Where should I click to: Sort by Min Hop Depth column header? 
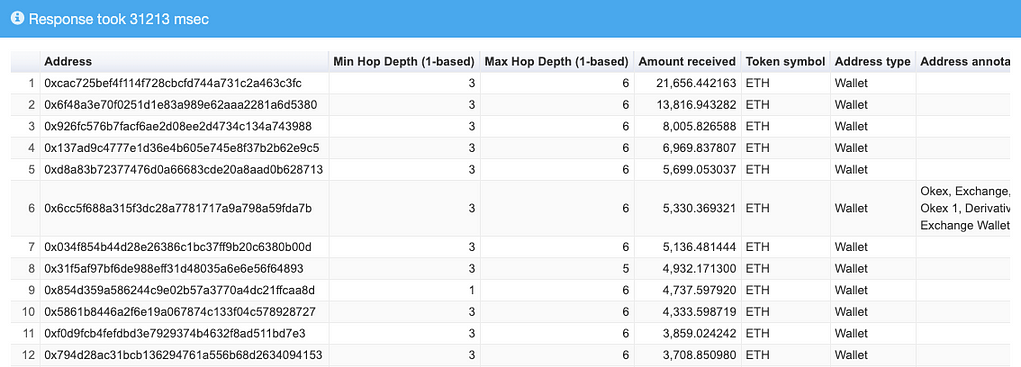(x=404, y=62)
